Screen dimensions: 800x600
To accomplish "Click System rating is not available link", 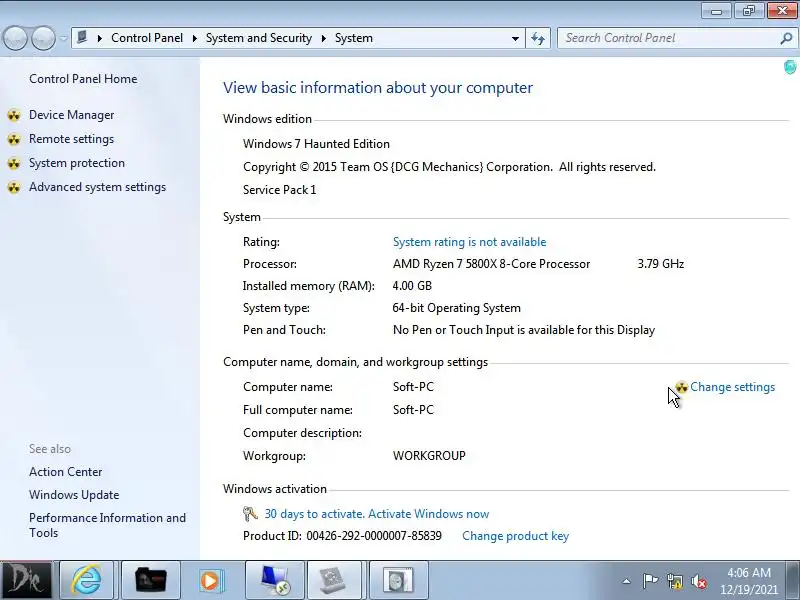I will click(469, 242).
